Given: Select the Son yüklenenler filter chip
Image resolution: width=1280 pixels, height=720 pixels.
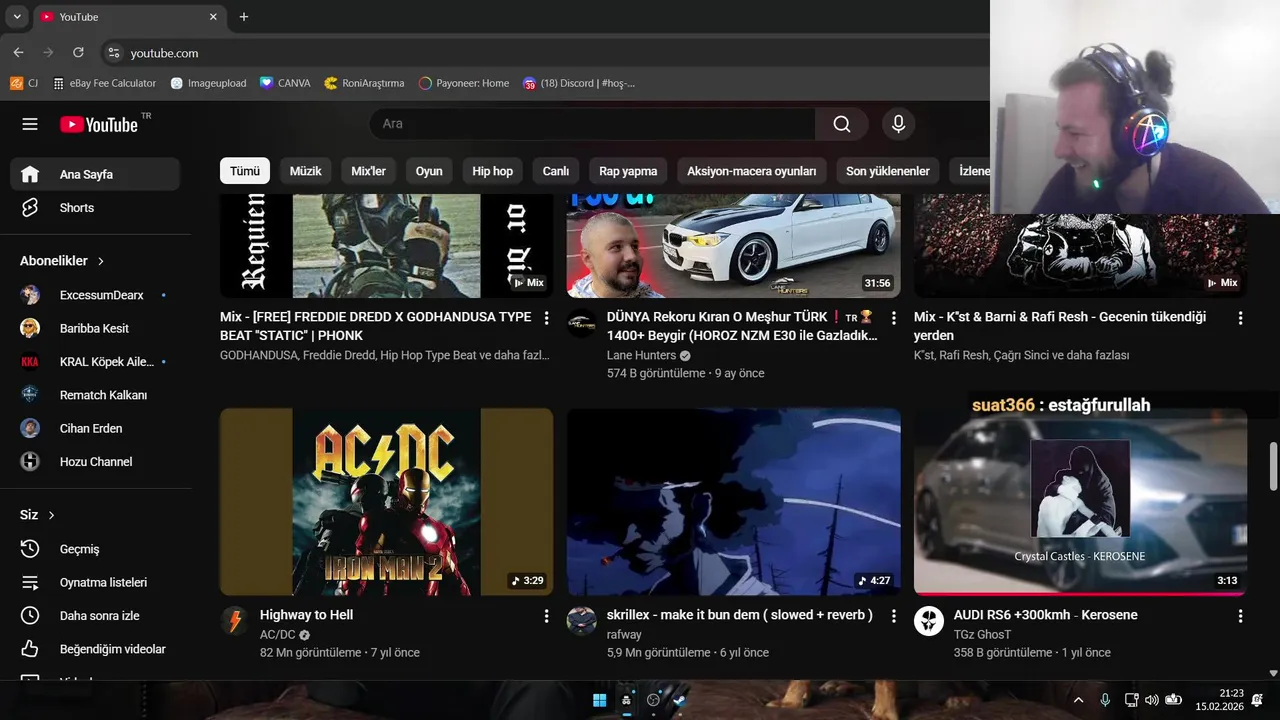Looking at the screenshot, I should pos(888,171).
